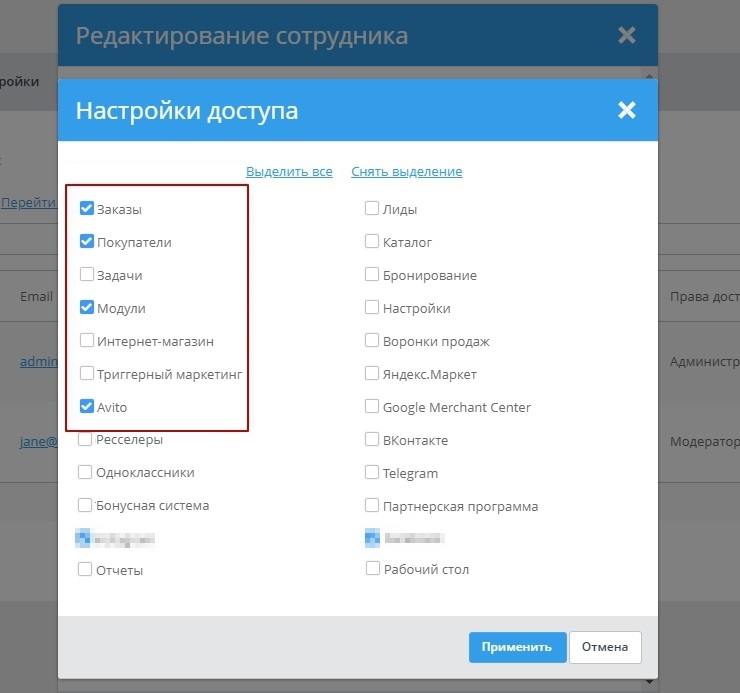The height and width of the screenshot is (693, 740).
Task: Enable the Бонусная система checkbox
Action: (85, 505)
